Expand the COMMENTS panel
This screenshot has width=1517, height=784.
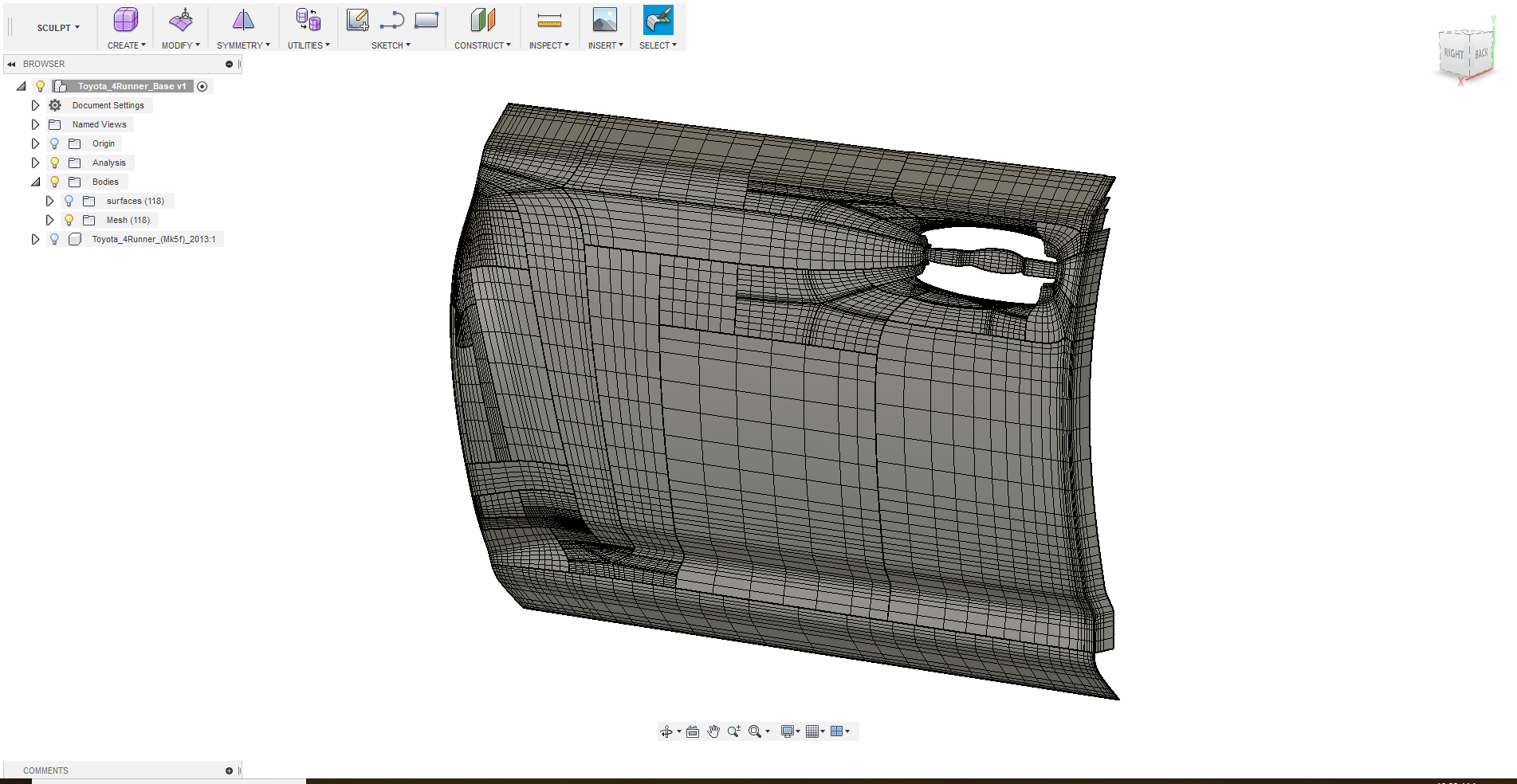tap(229, 770)
